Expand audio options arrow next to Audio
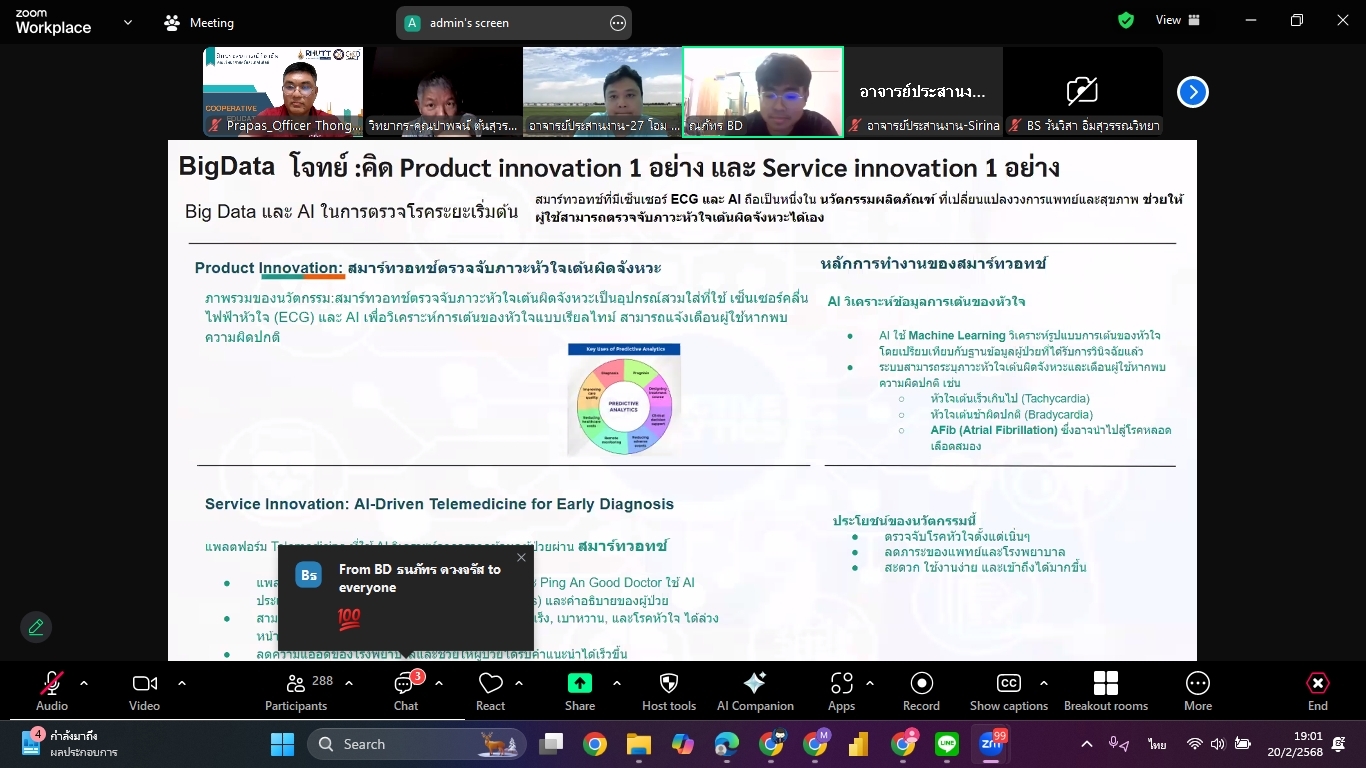Viewport: 1366px width, 768px height. pos(84,684)
